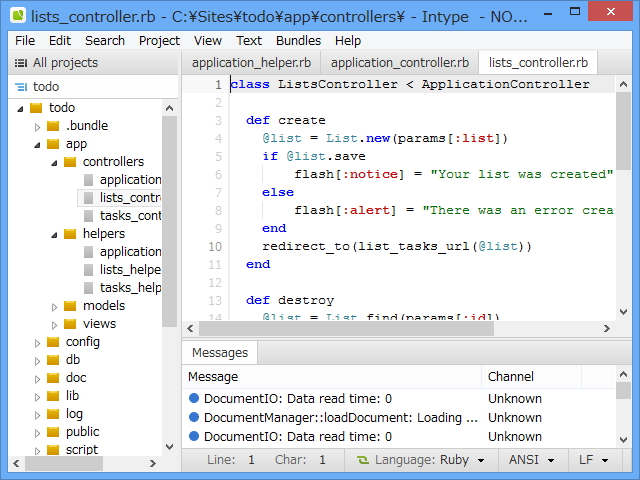
Task: Click line number 10 in gutter
Action: point(215,247)
